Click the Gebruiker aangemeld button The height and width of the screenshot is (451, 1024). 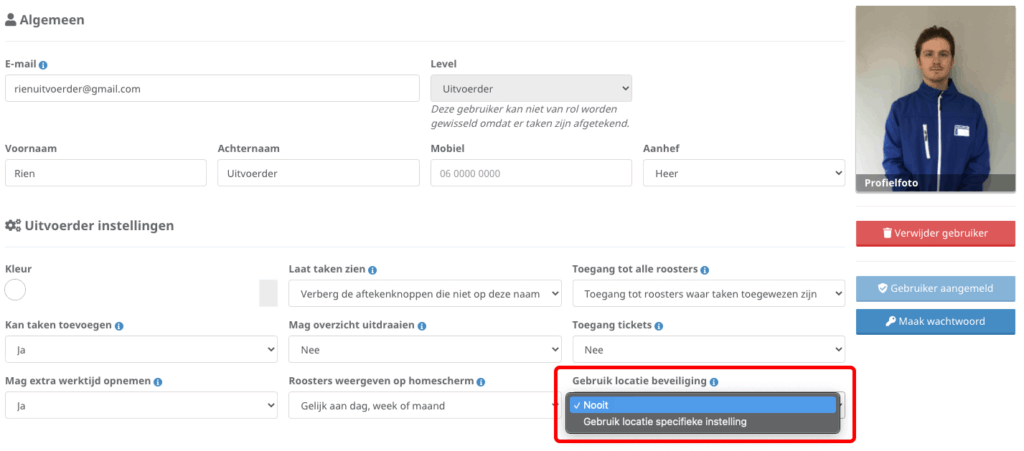click(935, 288)
